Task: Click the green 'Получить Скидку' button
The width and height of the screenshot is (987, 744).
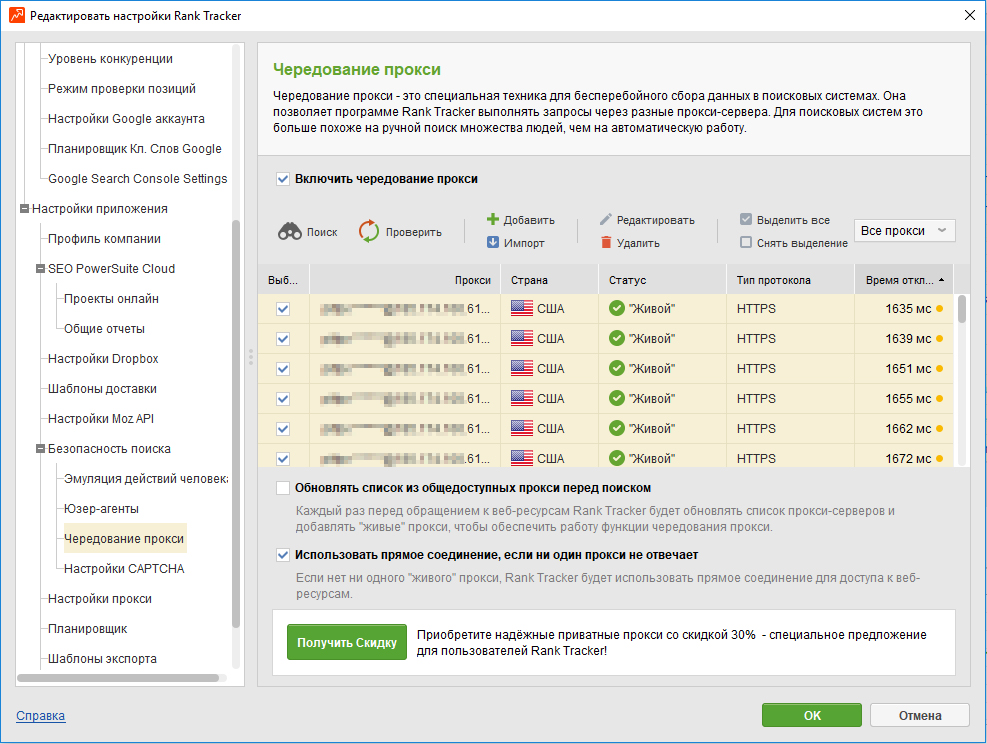Action: 347,642
